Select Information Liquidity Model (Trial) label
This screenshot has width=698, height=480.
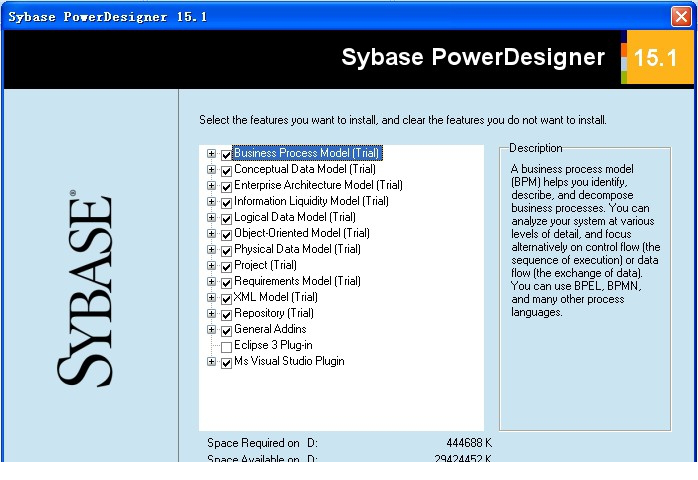pos(311,201)
